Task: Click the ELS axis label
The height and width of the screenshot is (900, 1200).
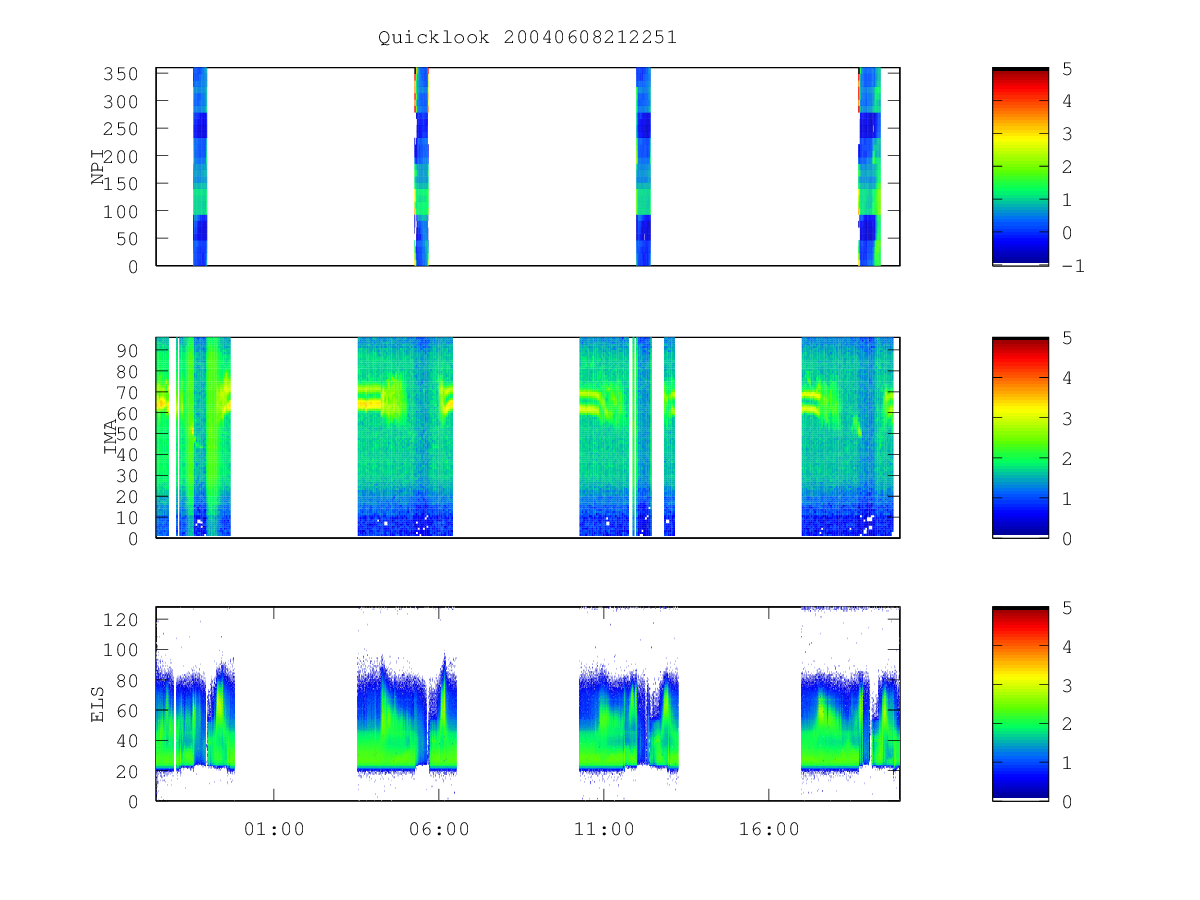Action: [99, 704]
